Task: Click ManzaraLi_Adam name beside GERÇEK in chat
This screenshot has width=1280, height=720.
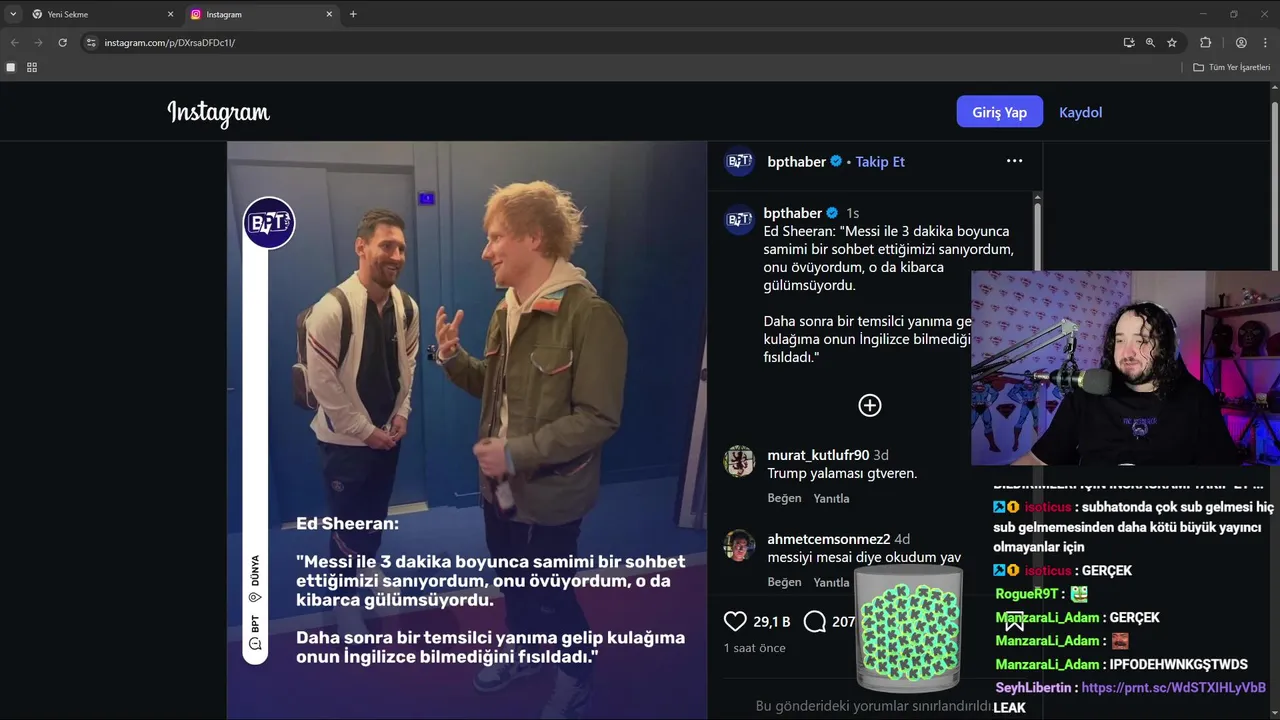Action: [x=1048, y=618]
